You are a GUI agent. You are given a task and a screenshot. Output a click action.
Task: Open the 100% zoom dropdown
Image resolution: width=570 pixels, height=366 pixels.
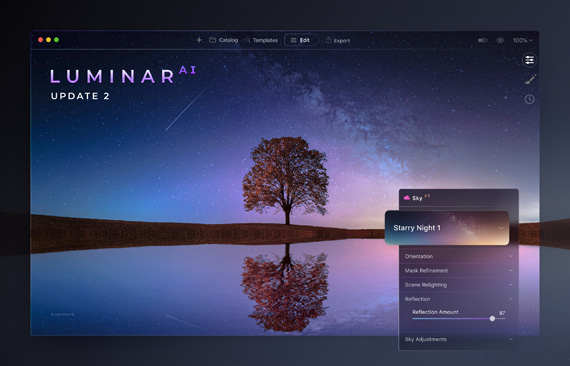[x=523, y=40]
